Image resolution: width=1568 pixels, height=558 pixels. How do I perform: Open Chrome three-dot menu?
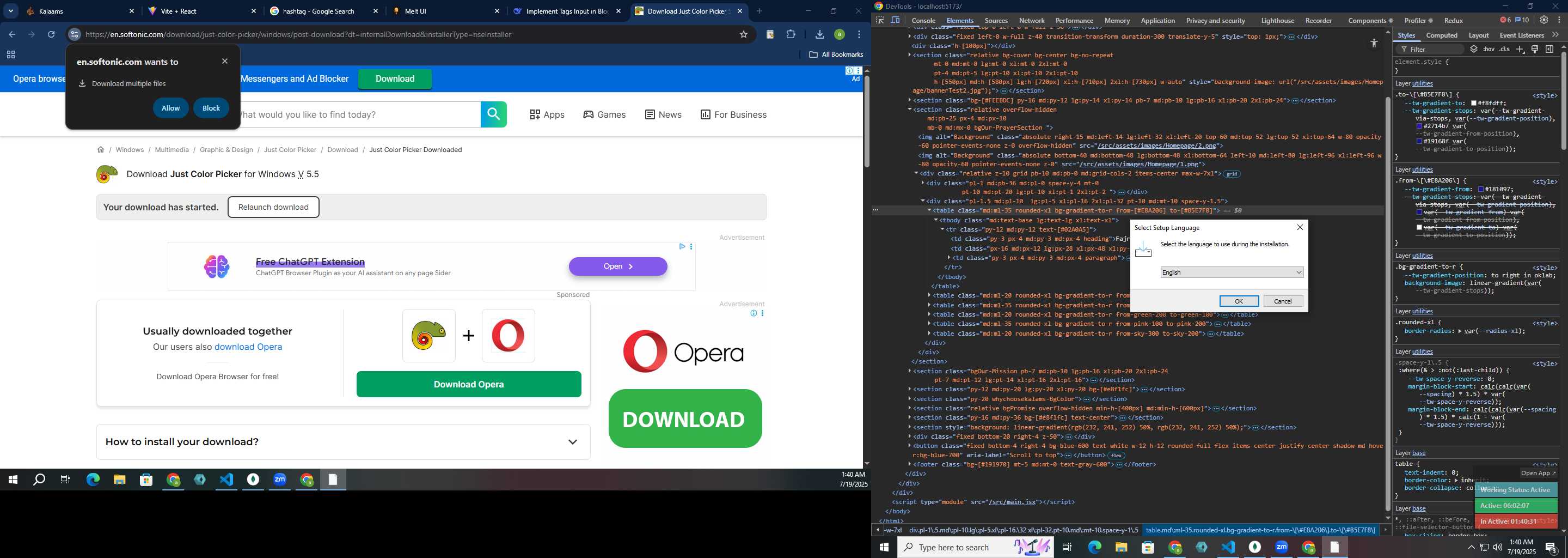(x=859, y=35)
